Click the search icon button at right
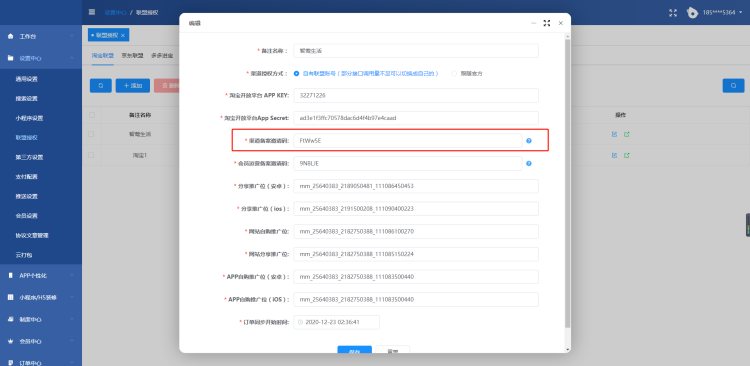Viewport: 750px width, 366px height. pyautogui.click(x=733, y=86)
